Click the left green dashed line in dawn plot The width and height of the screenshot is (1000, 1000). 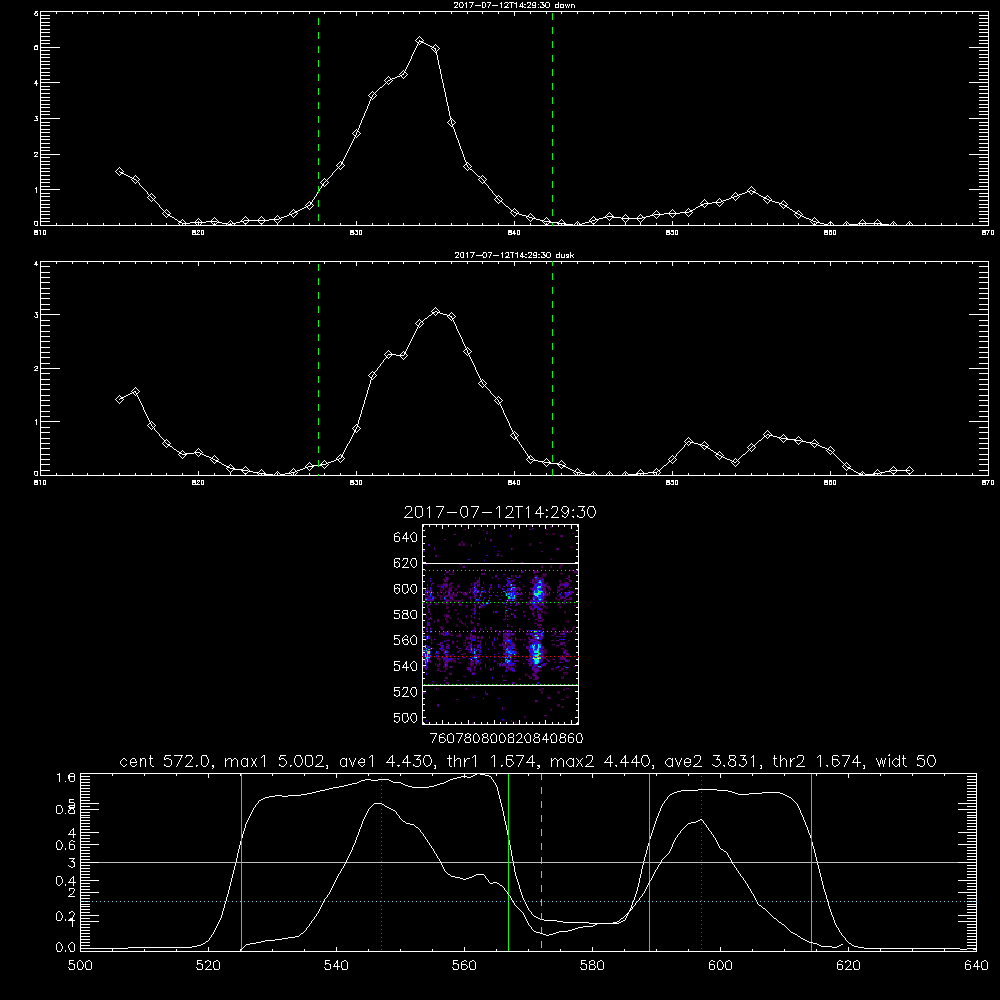coord(318,119)
